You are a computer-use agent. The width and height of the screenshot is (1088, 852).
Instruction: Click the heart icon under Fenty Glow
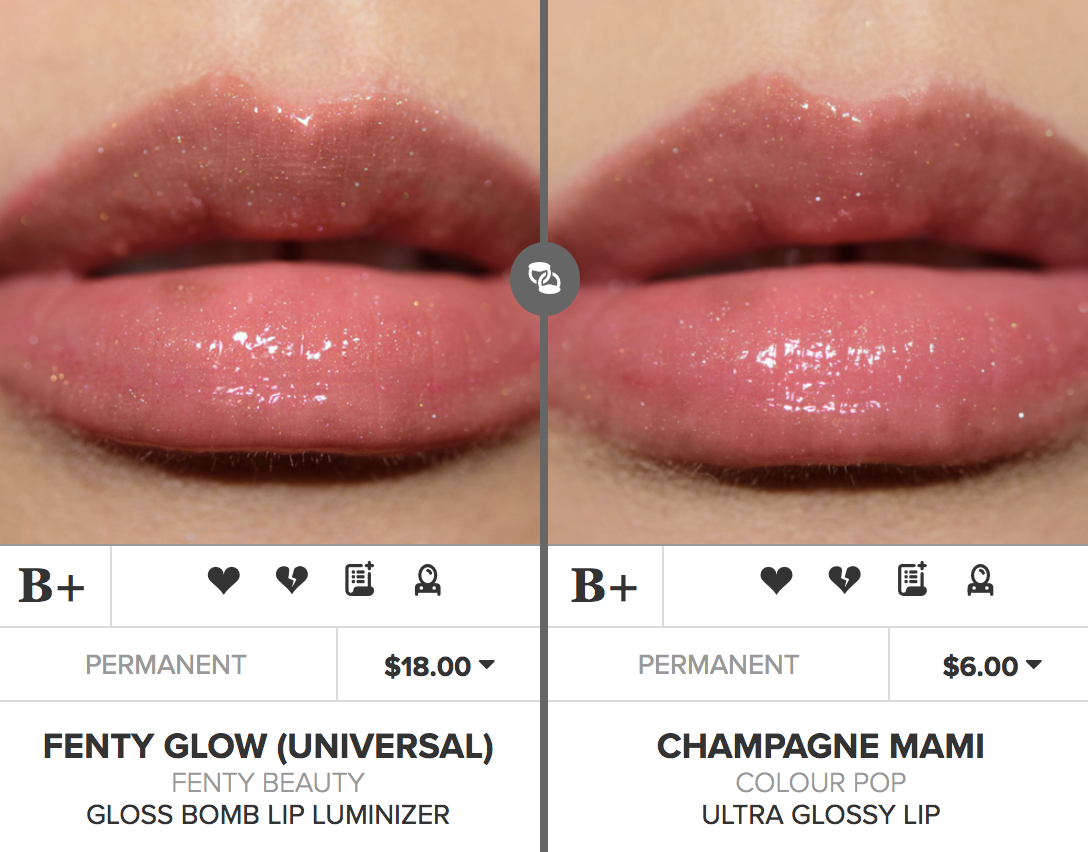[223, 580]
